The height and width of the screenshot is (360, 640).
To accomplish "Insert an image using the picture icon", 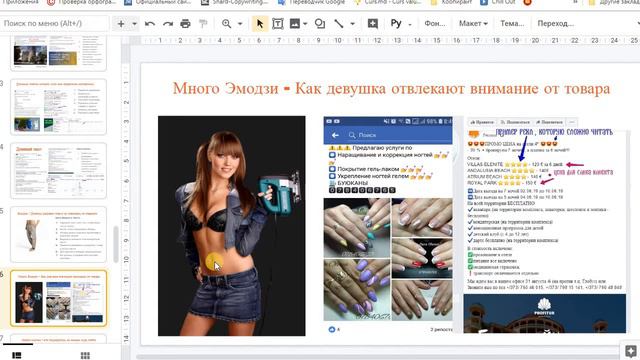I will click(295, 24).
